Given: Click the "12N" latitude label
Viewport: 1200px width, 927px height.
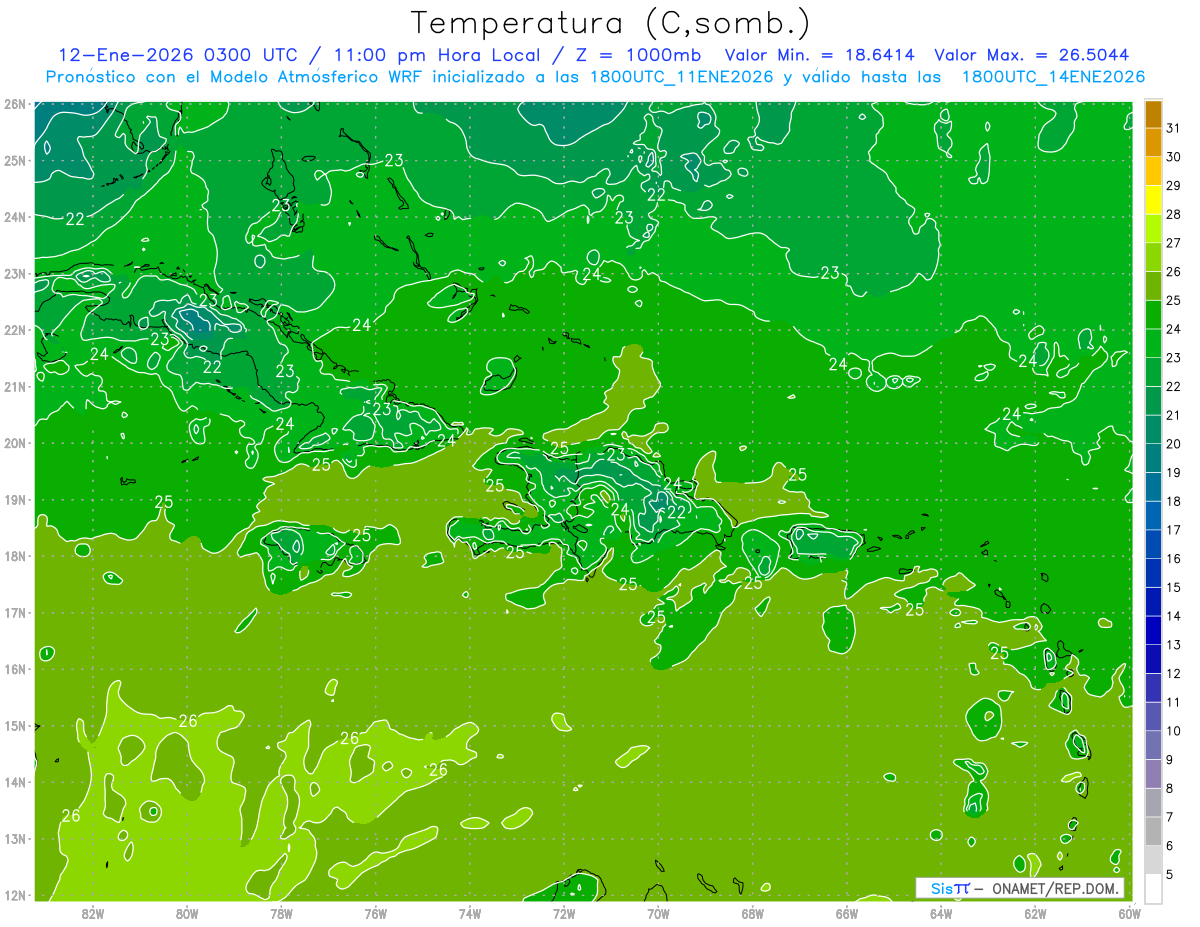Looking at the screenshot, I should tap(15, 895).
